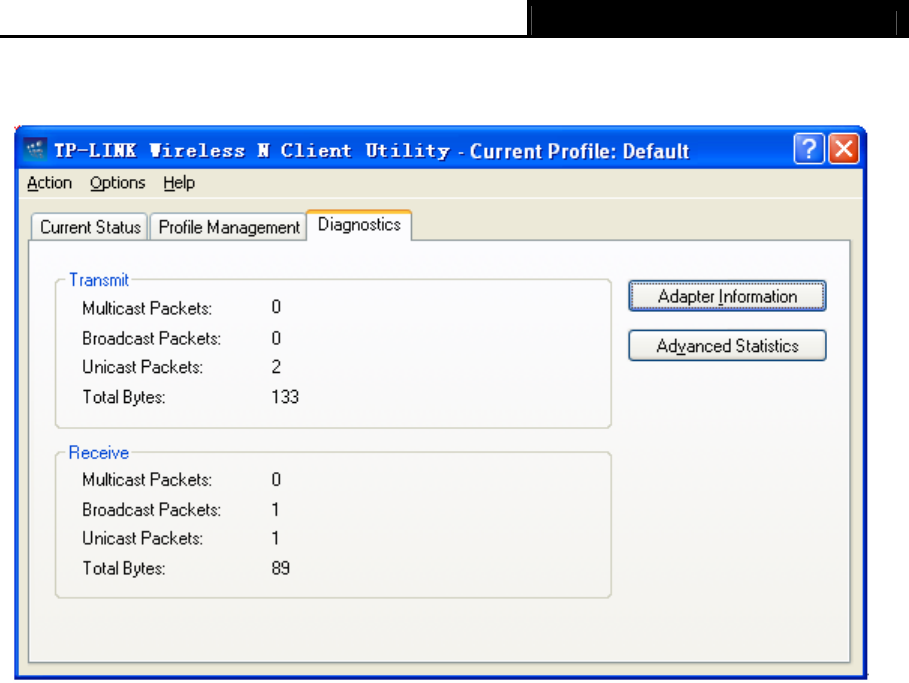Click Receive Broadcast Packets label
Image resolution: width=909 pixels, height=683 pixels.
point(151,510)
